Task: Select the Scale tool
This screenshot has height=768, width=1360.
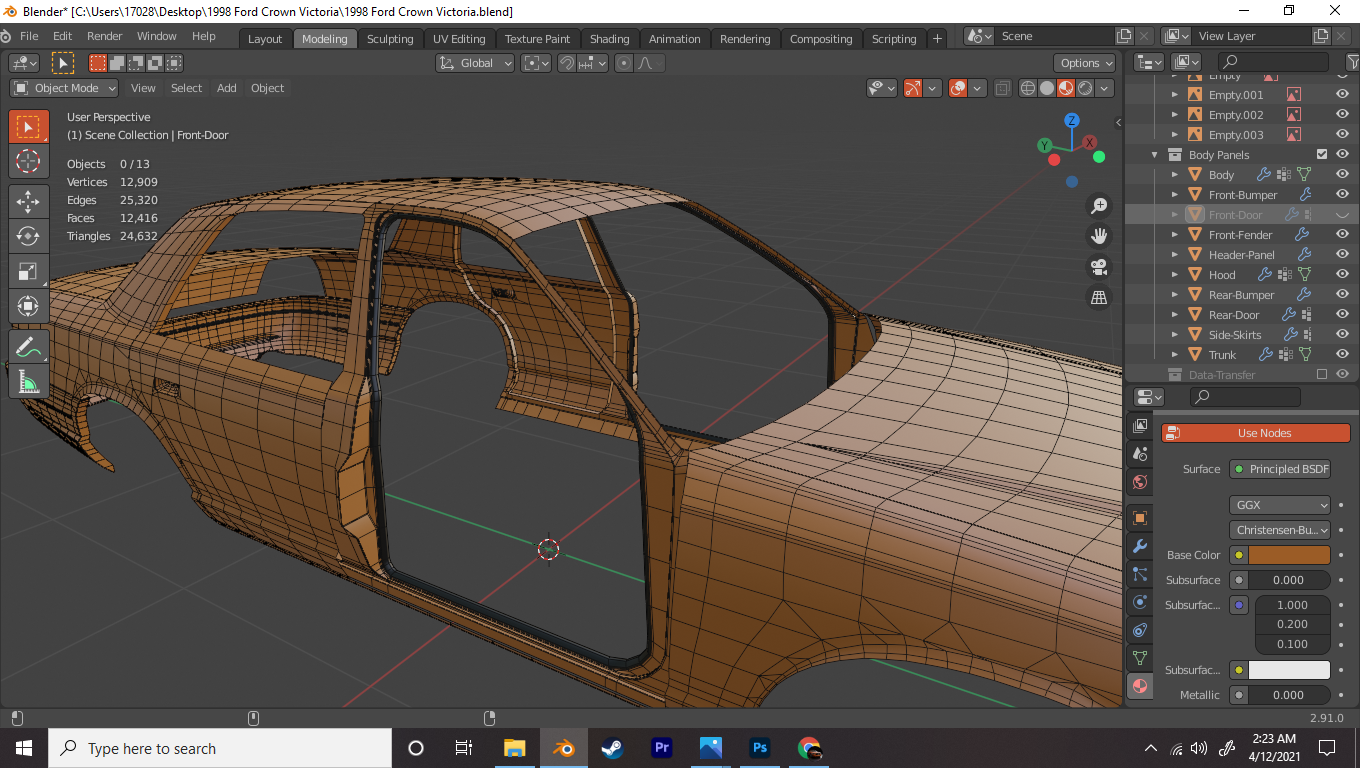Action: click(x=29, y=271)
